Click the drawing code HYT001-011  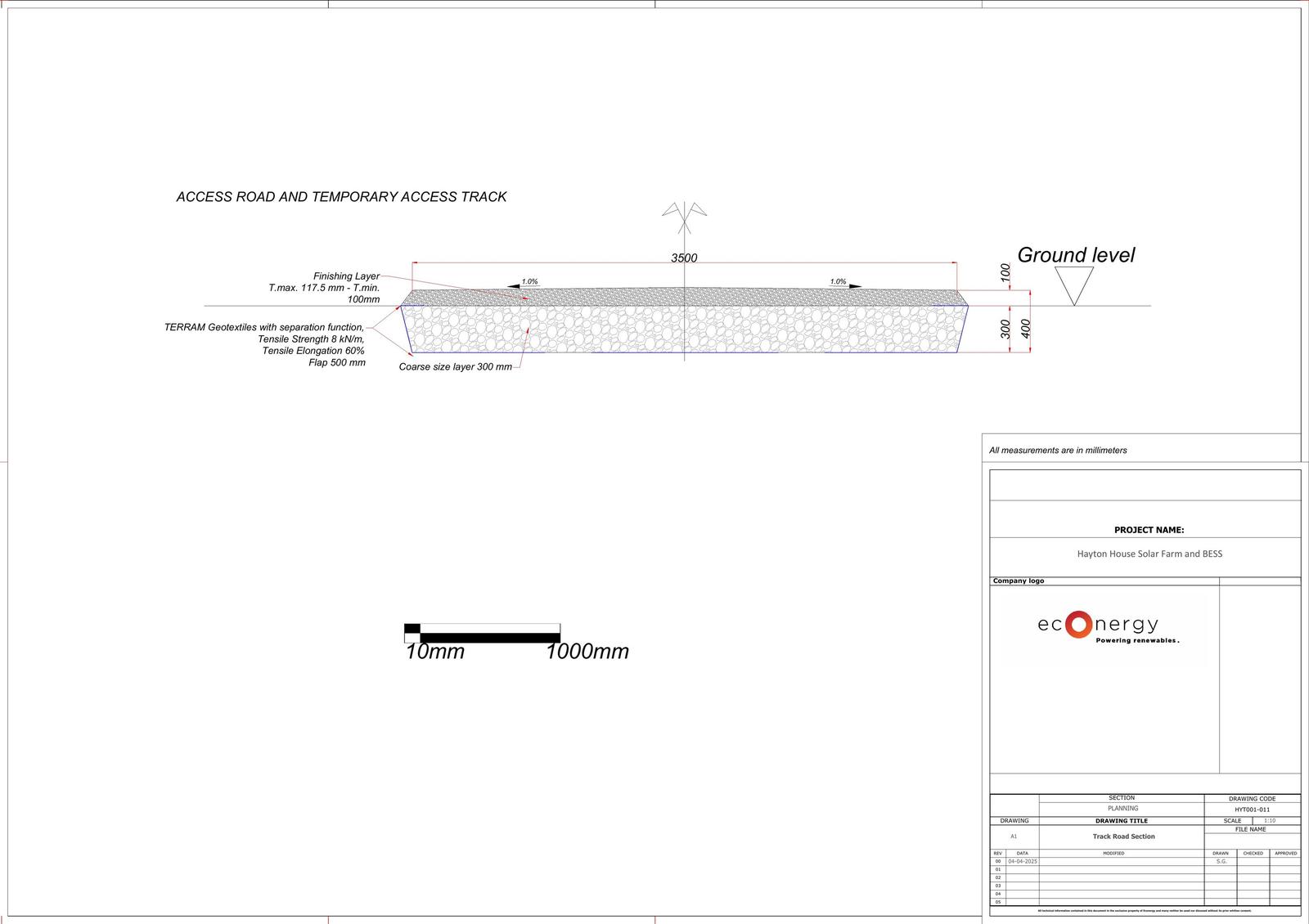tap(1252, 810)
